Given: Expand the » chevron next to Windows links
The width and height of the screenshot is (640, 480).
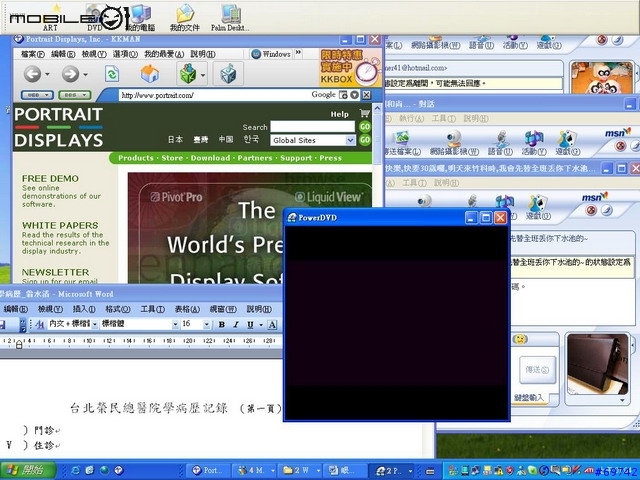Looking at the screenshot, I should [298, 53].
